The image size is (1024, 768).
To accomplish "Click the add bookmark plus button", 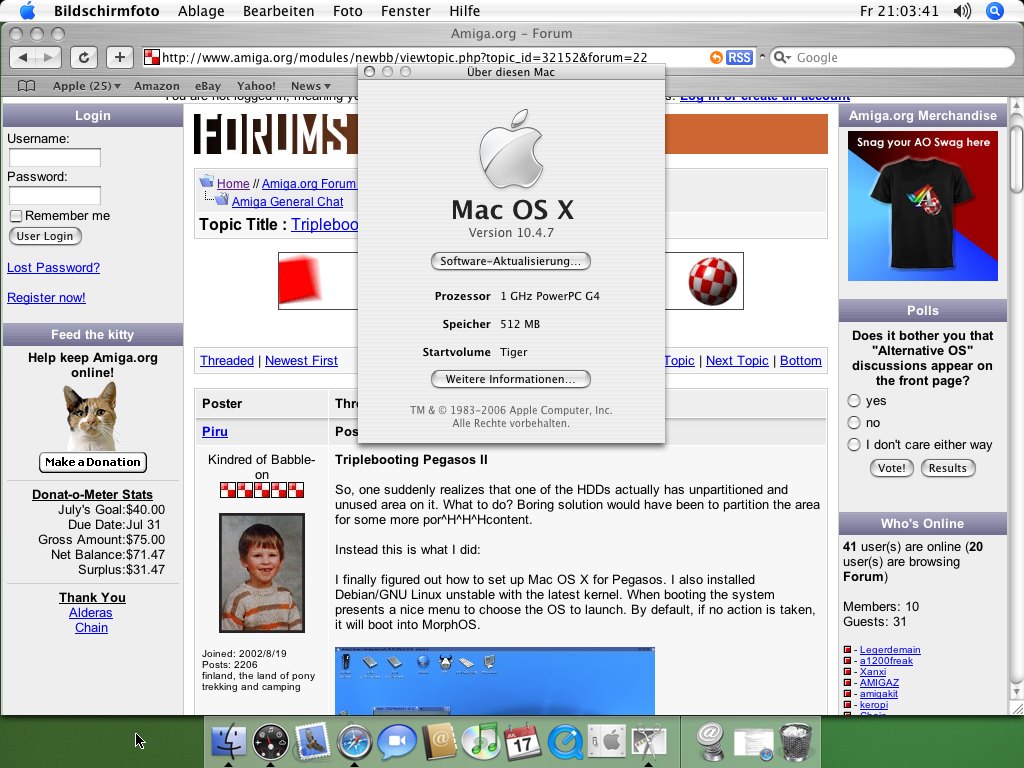I will pyautogui.click(x=119, y=58).
